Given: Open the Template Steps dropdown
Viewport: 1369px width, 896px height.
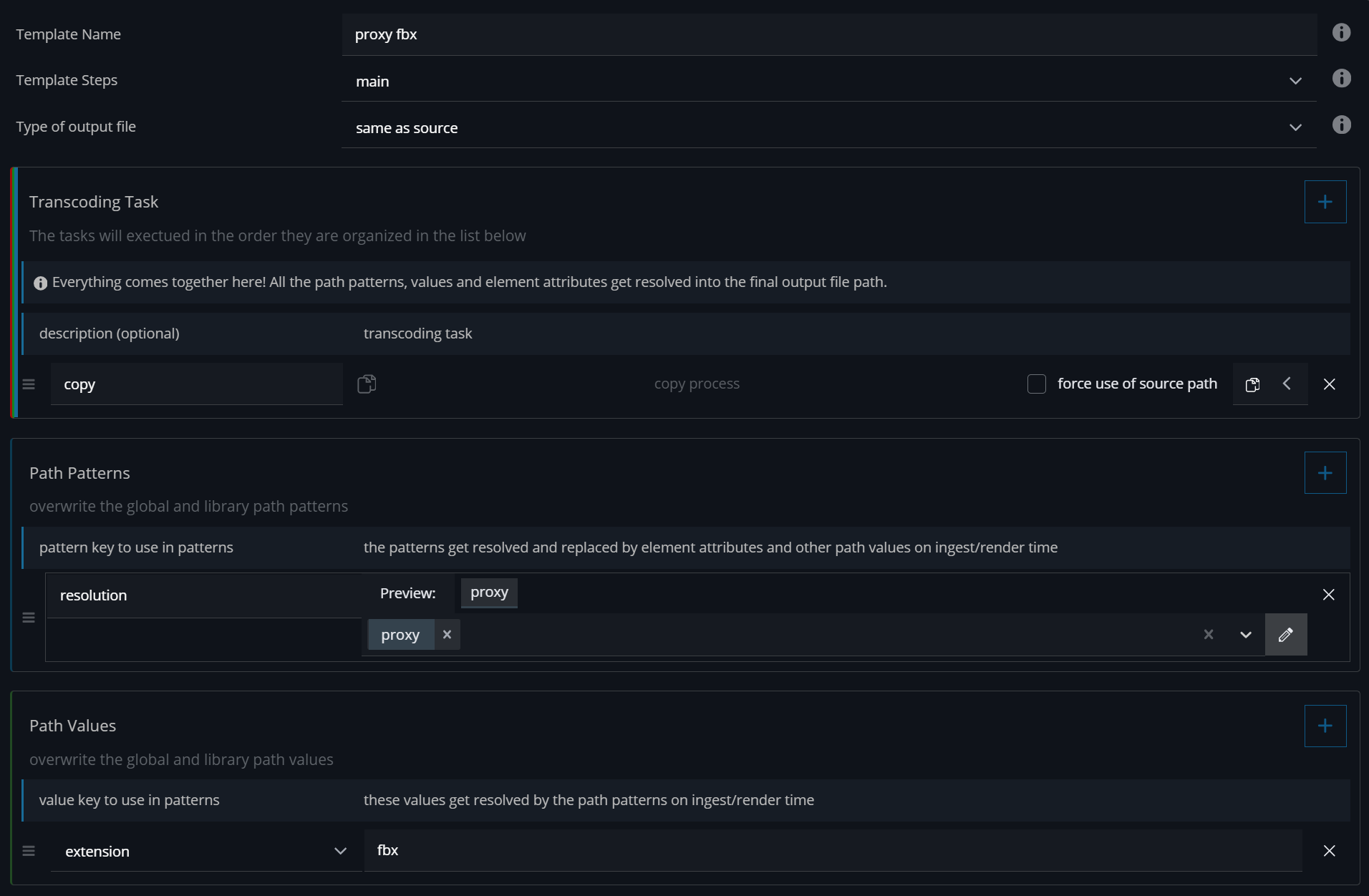Looking at the screenshot, I should [1295, 82].
